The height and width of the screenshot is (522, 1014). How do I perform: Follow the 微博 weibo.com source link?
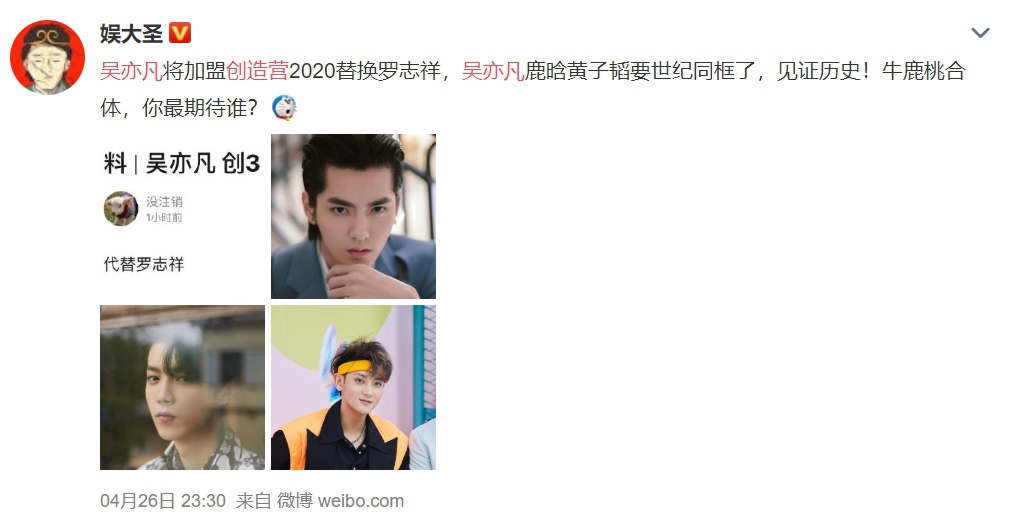tap(340, 501)
